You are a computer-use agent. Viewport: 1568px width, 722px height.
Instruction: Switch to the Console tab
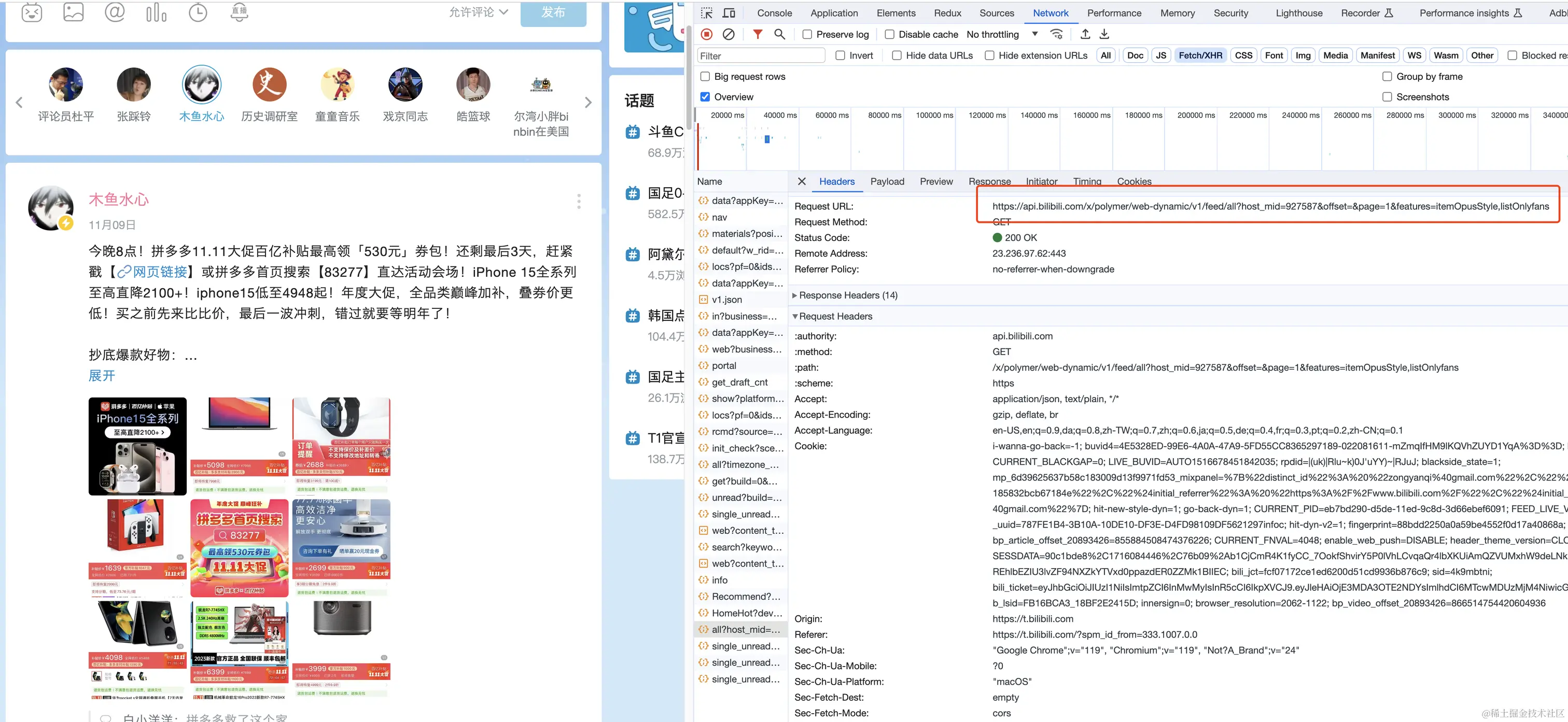(774, 13)
